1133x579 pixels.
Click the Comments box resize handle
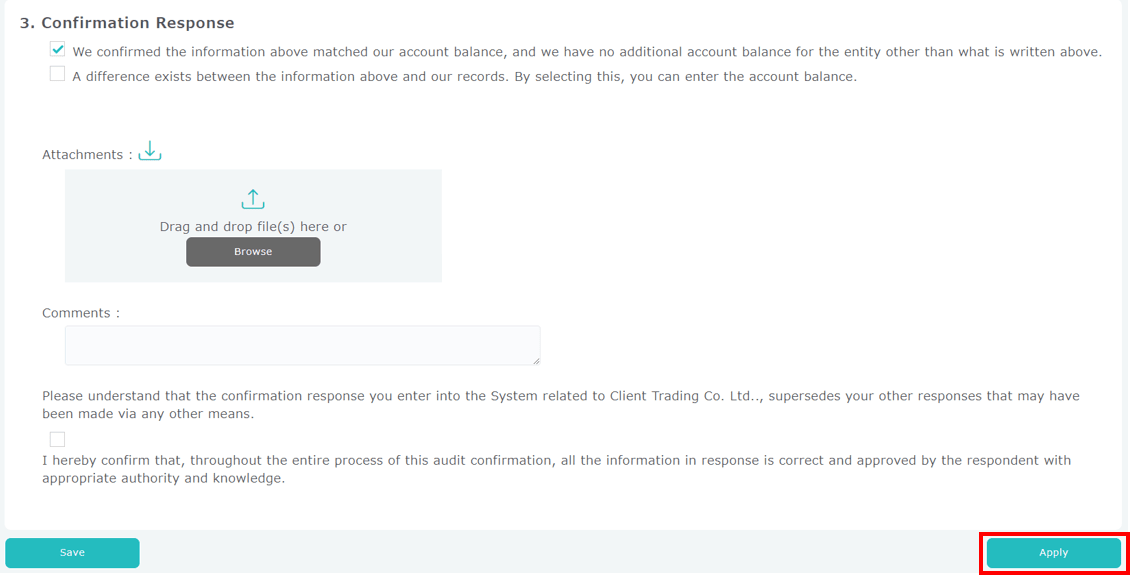[536, 361]
